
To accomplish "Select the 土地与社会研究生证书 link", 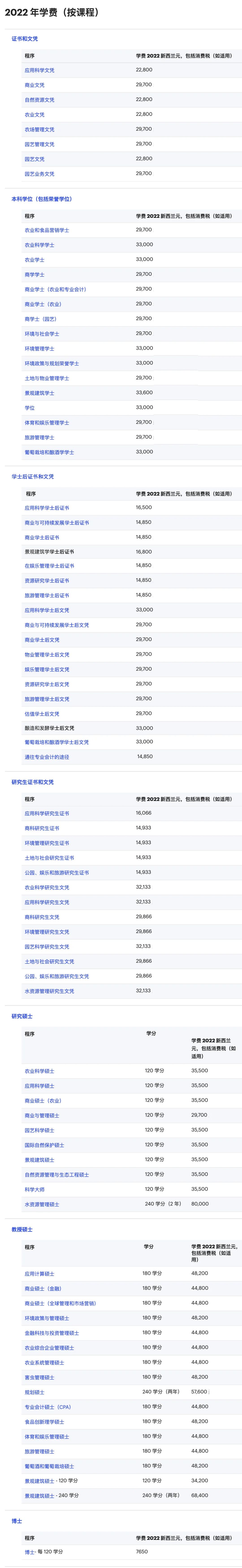I will coord(49,858).
